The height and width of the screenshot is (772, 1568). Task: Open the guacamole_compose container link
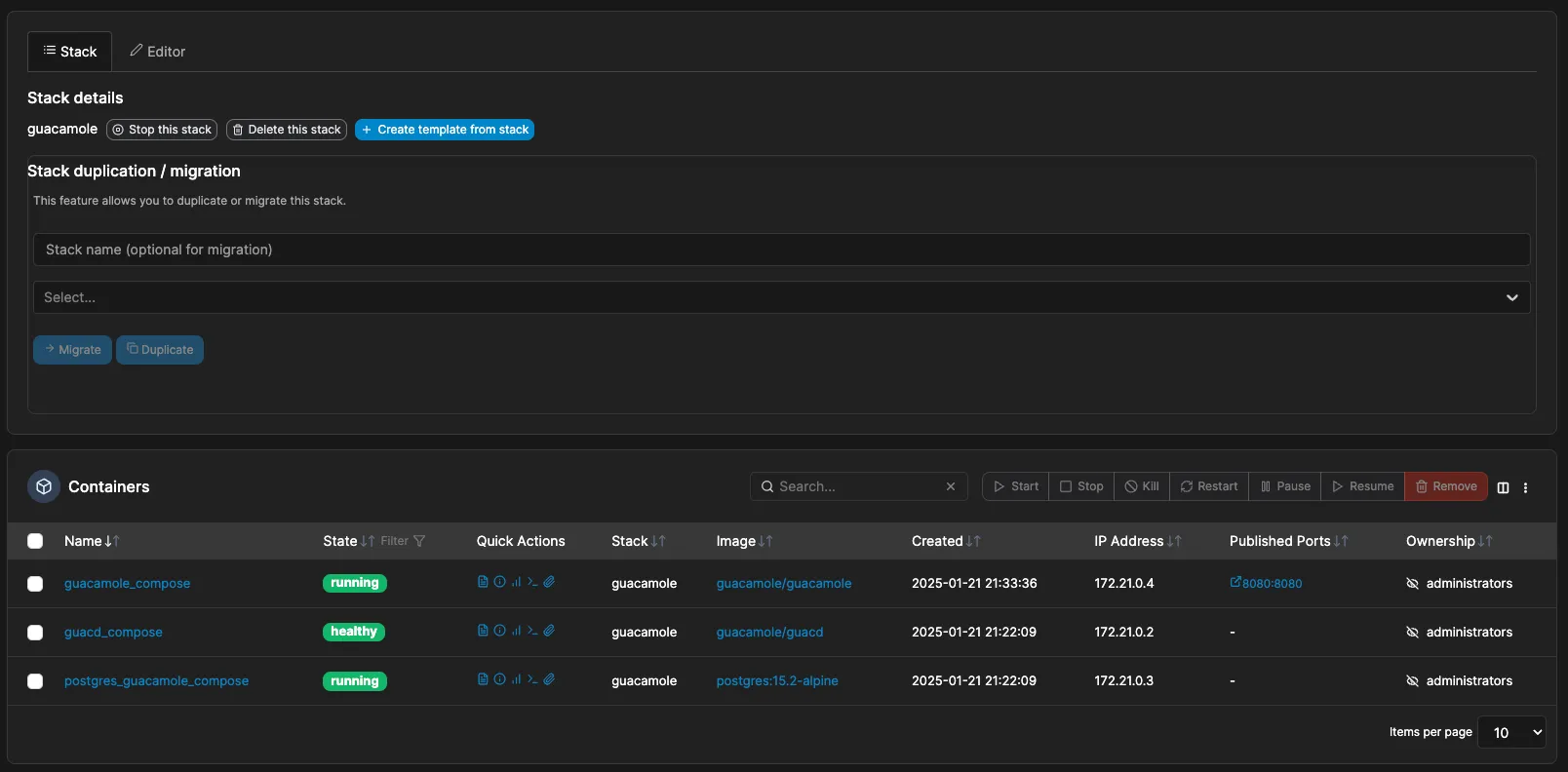point(127,584)
